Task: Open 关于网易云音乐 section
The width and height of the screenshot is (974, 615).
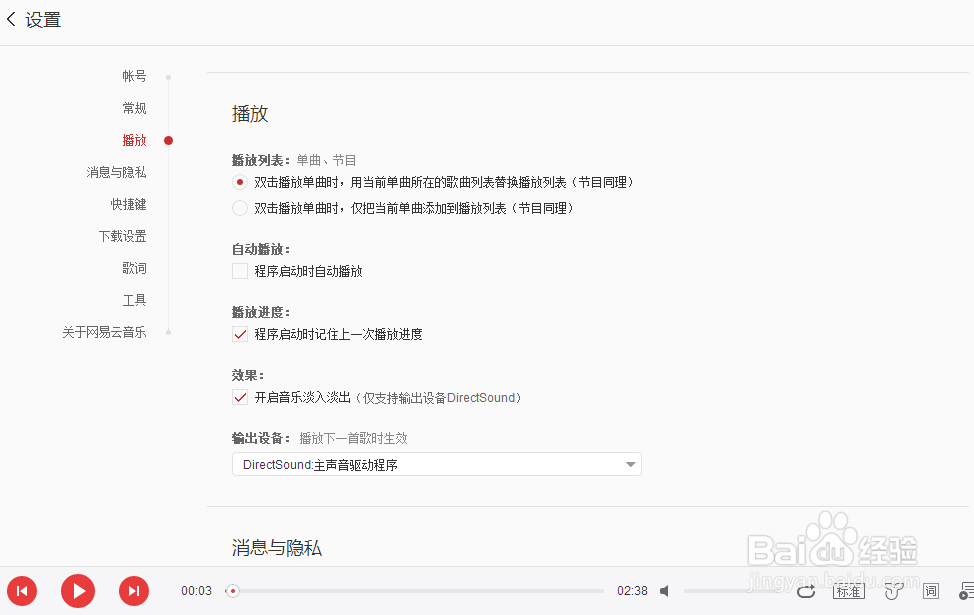Action: tap(104, 332)
